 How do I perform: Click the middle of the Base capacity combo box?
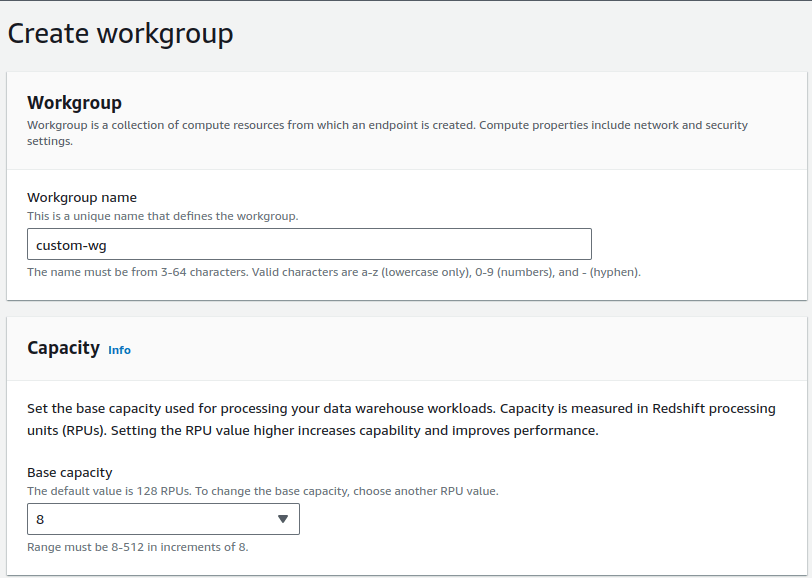(x=160, y=519)
